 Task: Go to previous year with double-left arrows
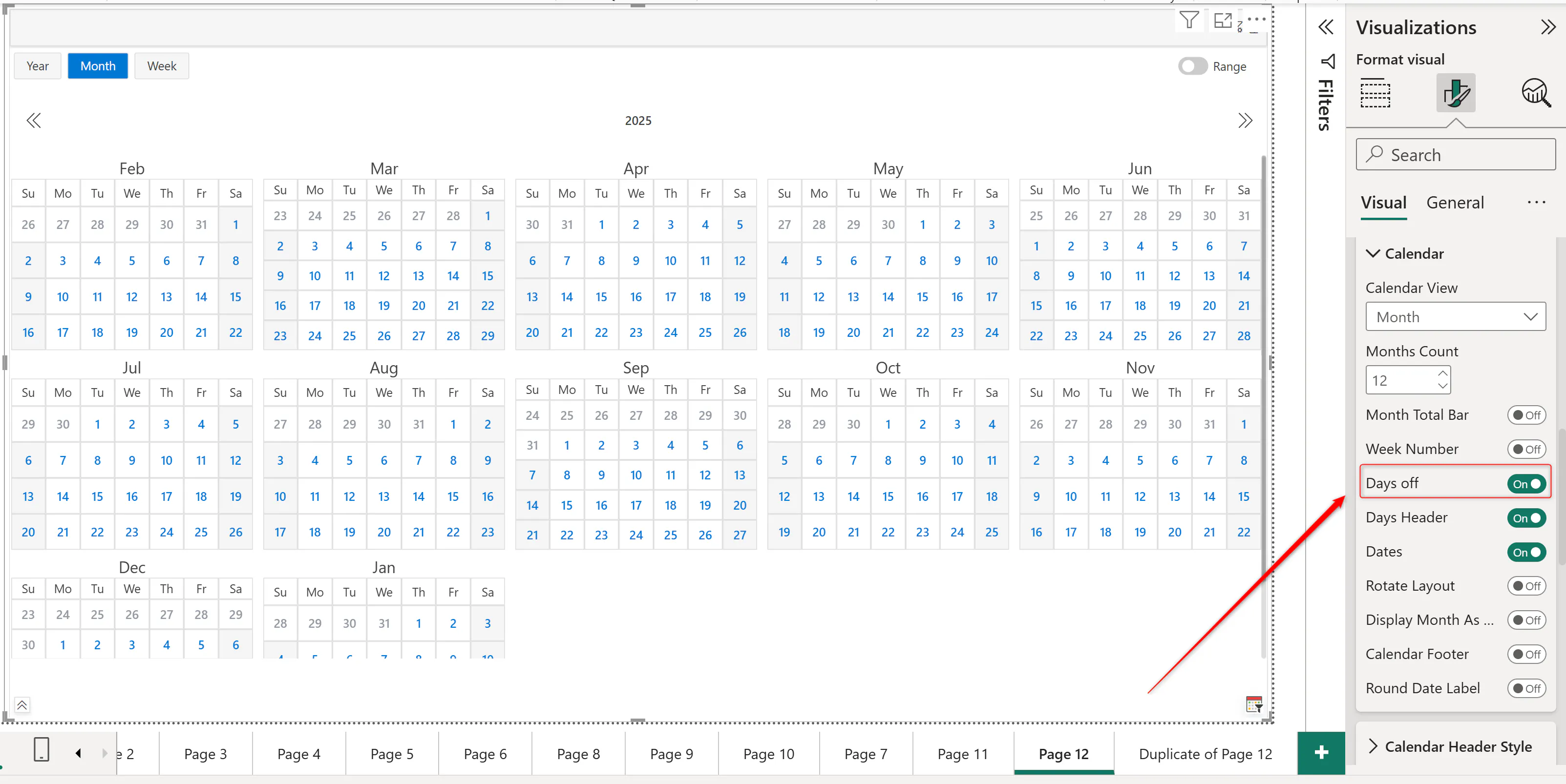click(34, 121)
